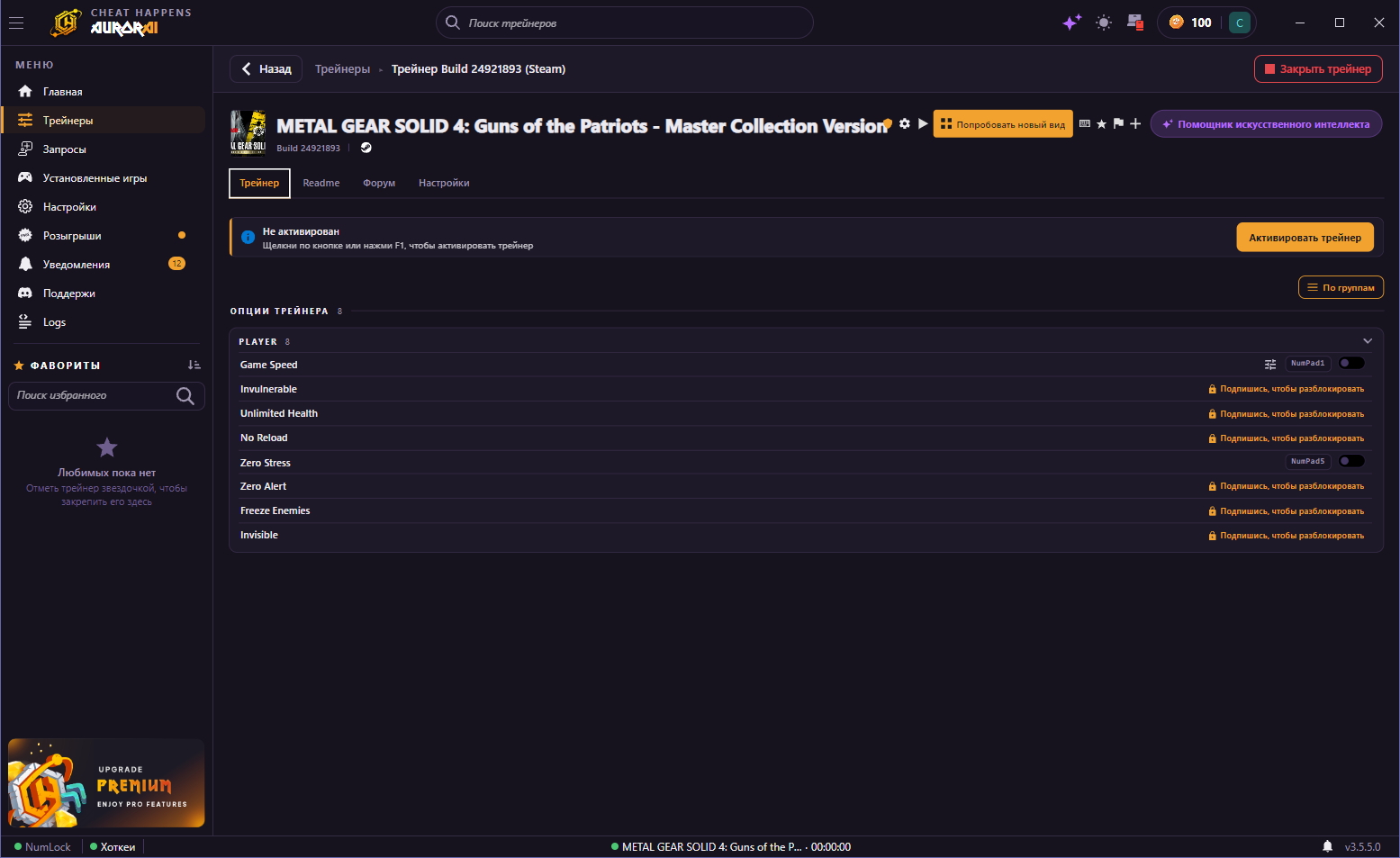Click subscribe-to-unlock link for Unlimited Health
The width and height of the screenshot is (1400, 858).
tap(1286, 414)
